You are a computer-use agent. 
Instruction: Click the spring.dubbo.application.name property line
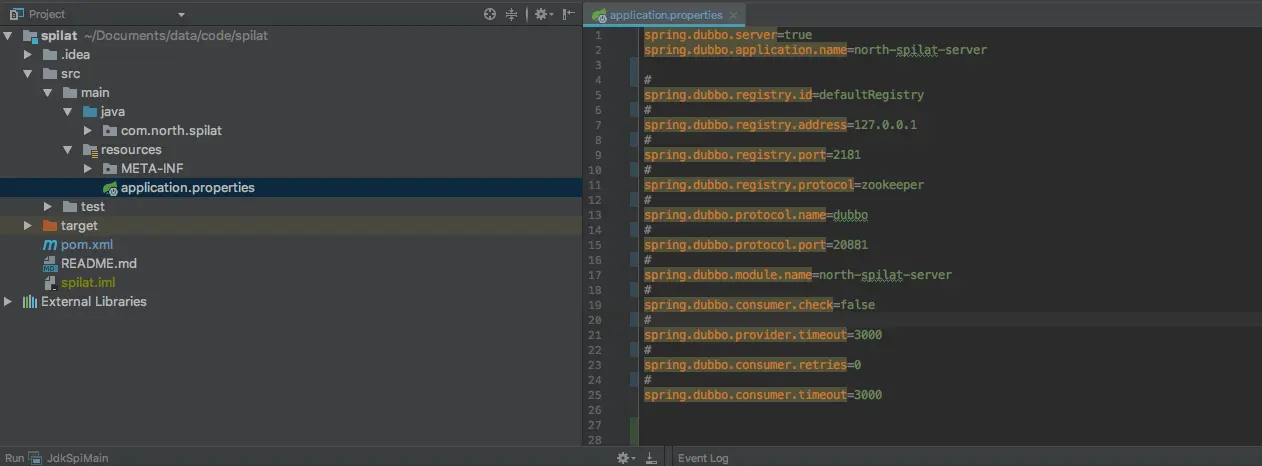pos(815,50)
